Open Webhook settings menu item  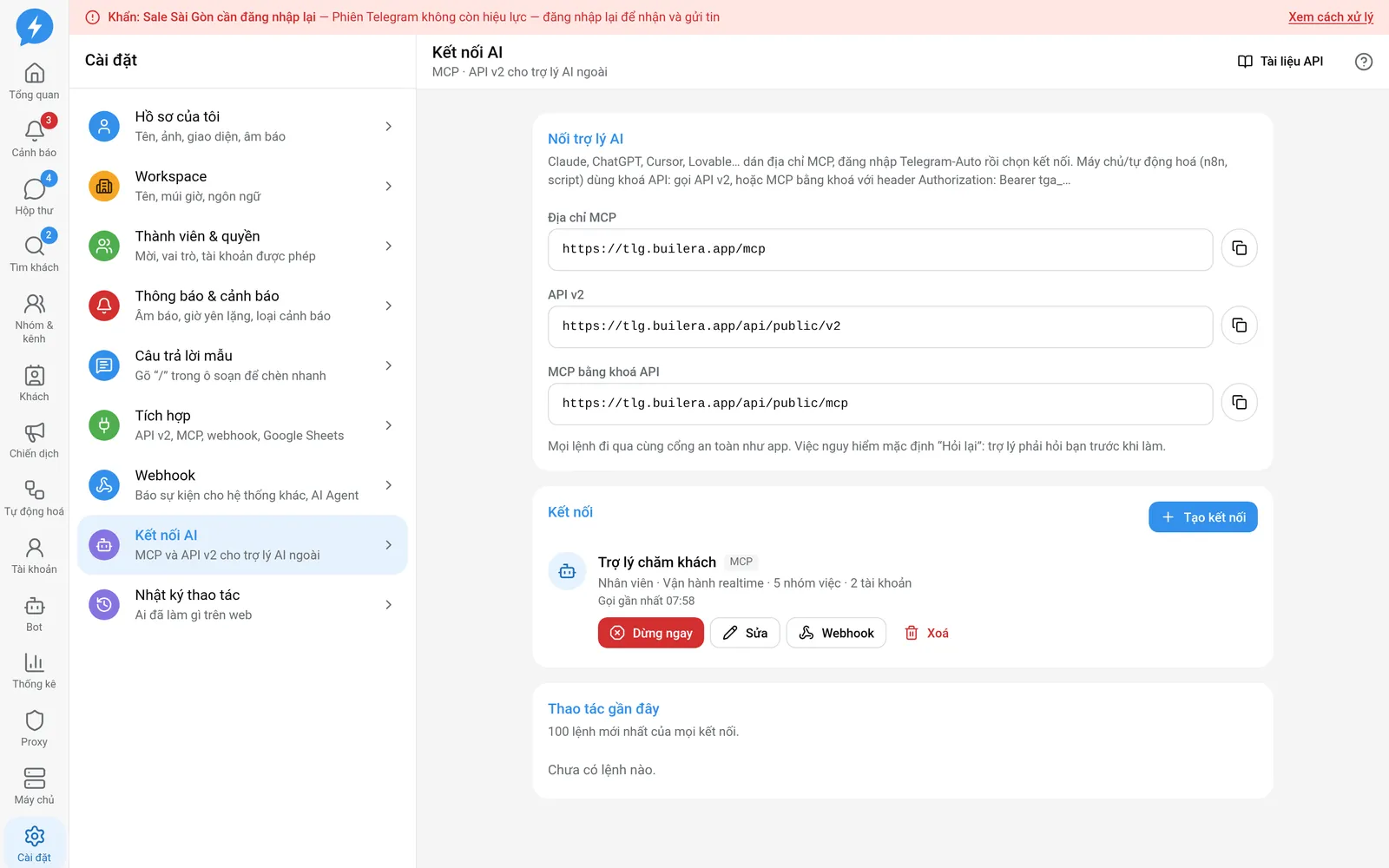[242, 485]
